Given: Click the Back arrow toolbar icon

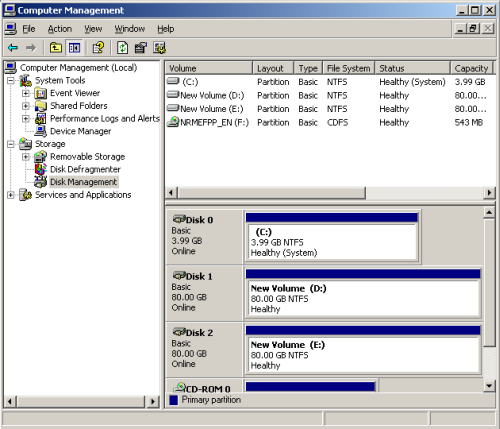Looking at the screenshot, I should [13, 48].
